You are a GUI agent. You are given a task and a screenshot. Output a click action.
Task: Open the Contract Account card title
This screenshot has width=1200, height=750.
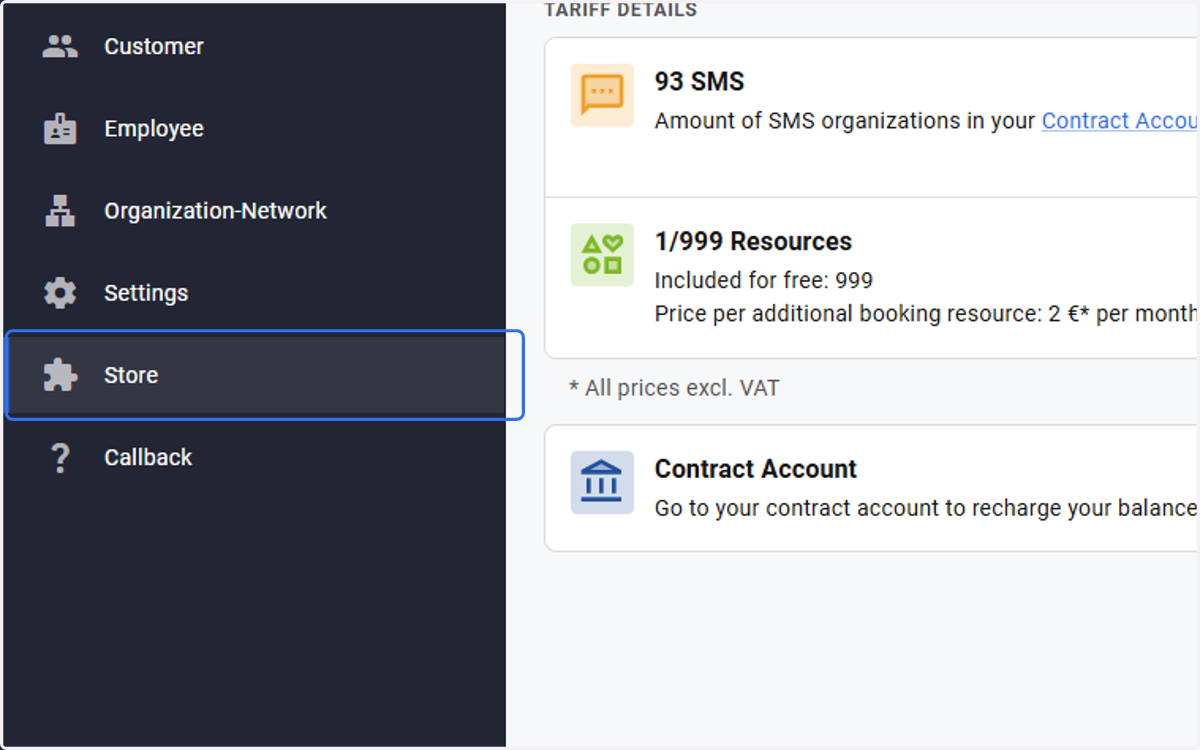(755, 469)
